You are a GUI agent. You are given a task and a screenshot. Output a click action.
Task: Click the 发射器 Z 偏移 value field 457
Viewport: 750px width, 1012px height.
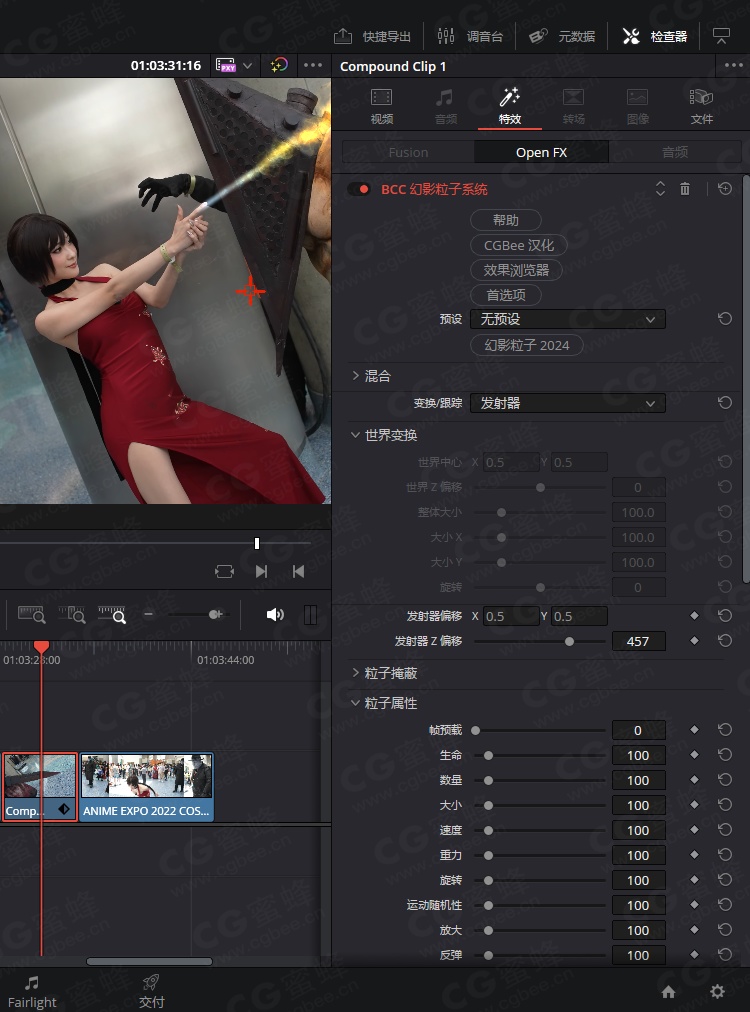(638, 642)
